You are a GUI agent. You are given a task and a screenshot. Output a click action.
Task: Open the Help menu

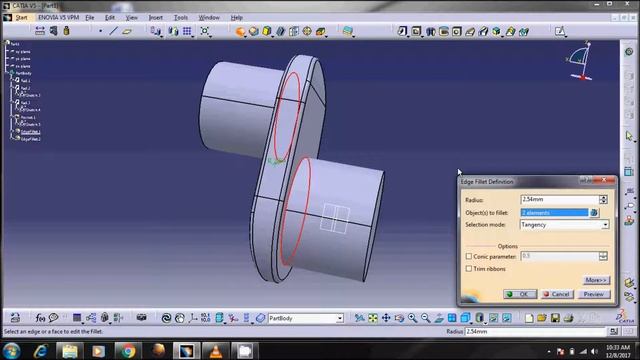[x=237, y=18]
